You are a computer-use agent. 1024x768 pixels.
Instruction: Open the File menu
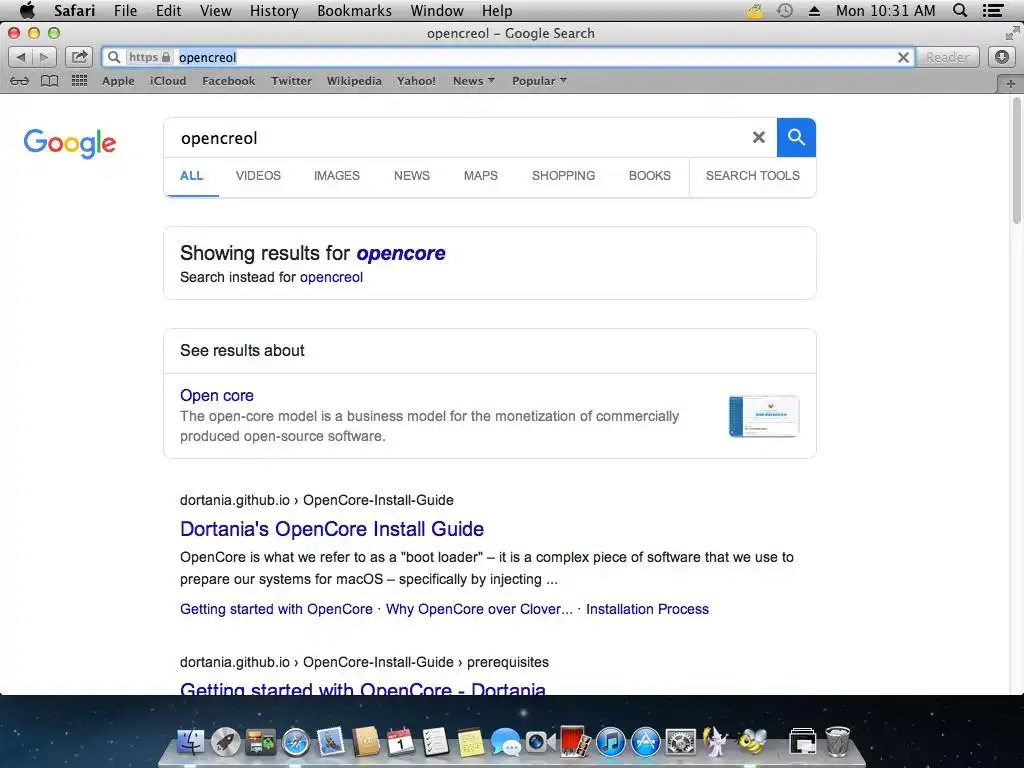coord(125,10)
